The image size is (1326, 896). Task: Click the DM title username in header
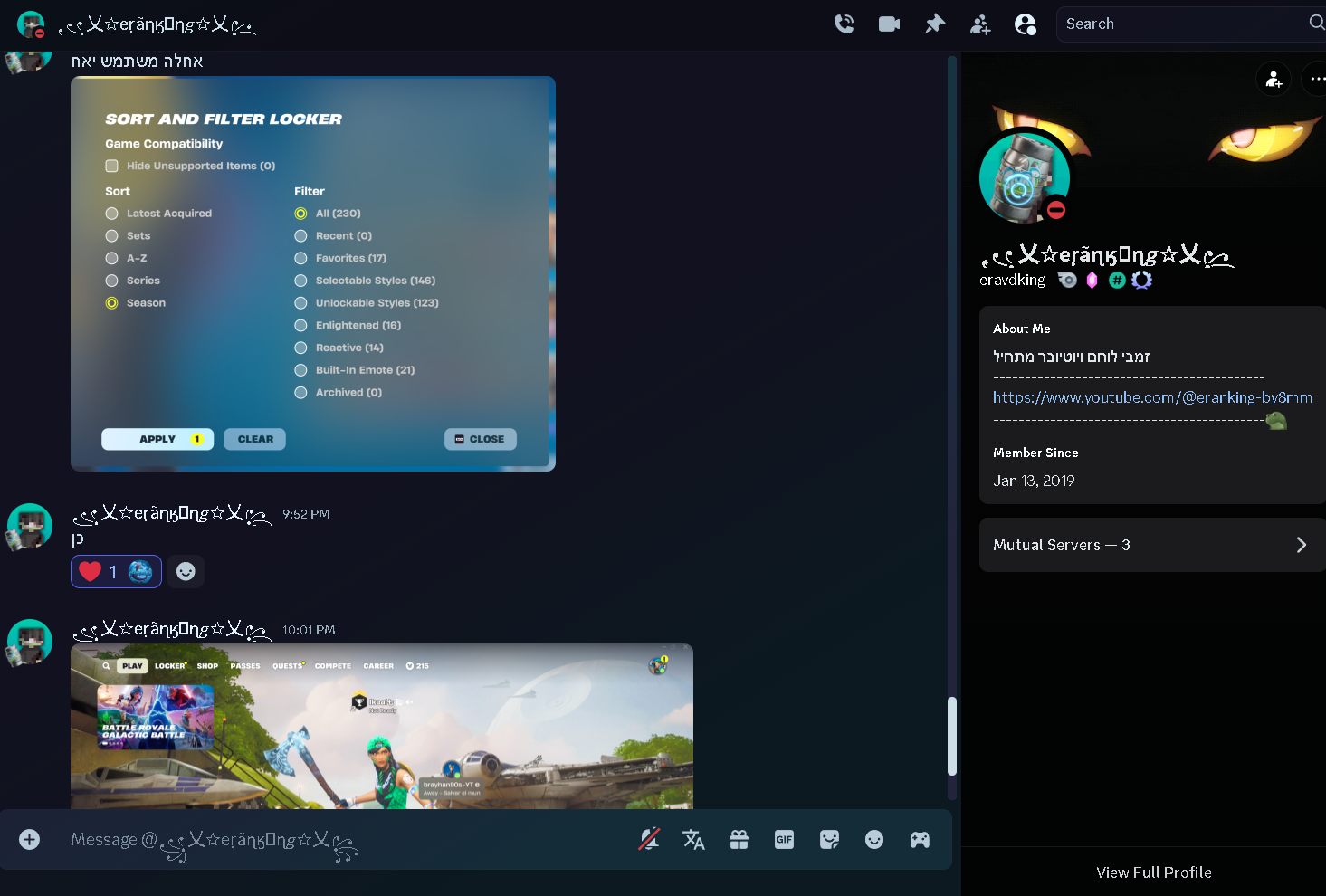157,25
